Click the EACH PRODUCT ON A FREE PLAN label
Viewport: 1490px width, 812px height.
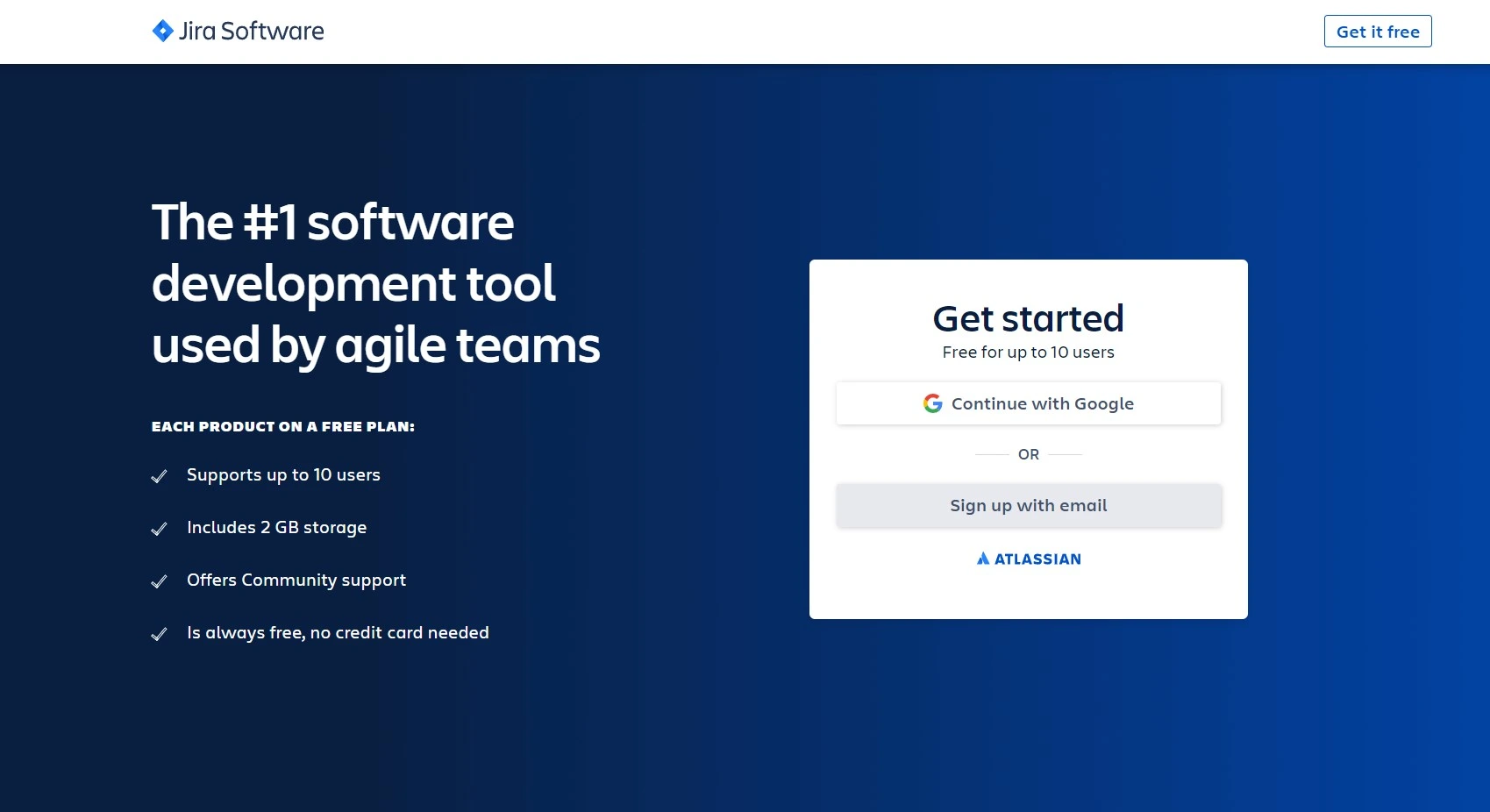[283, 427]
